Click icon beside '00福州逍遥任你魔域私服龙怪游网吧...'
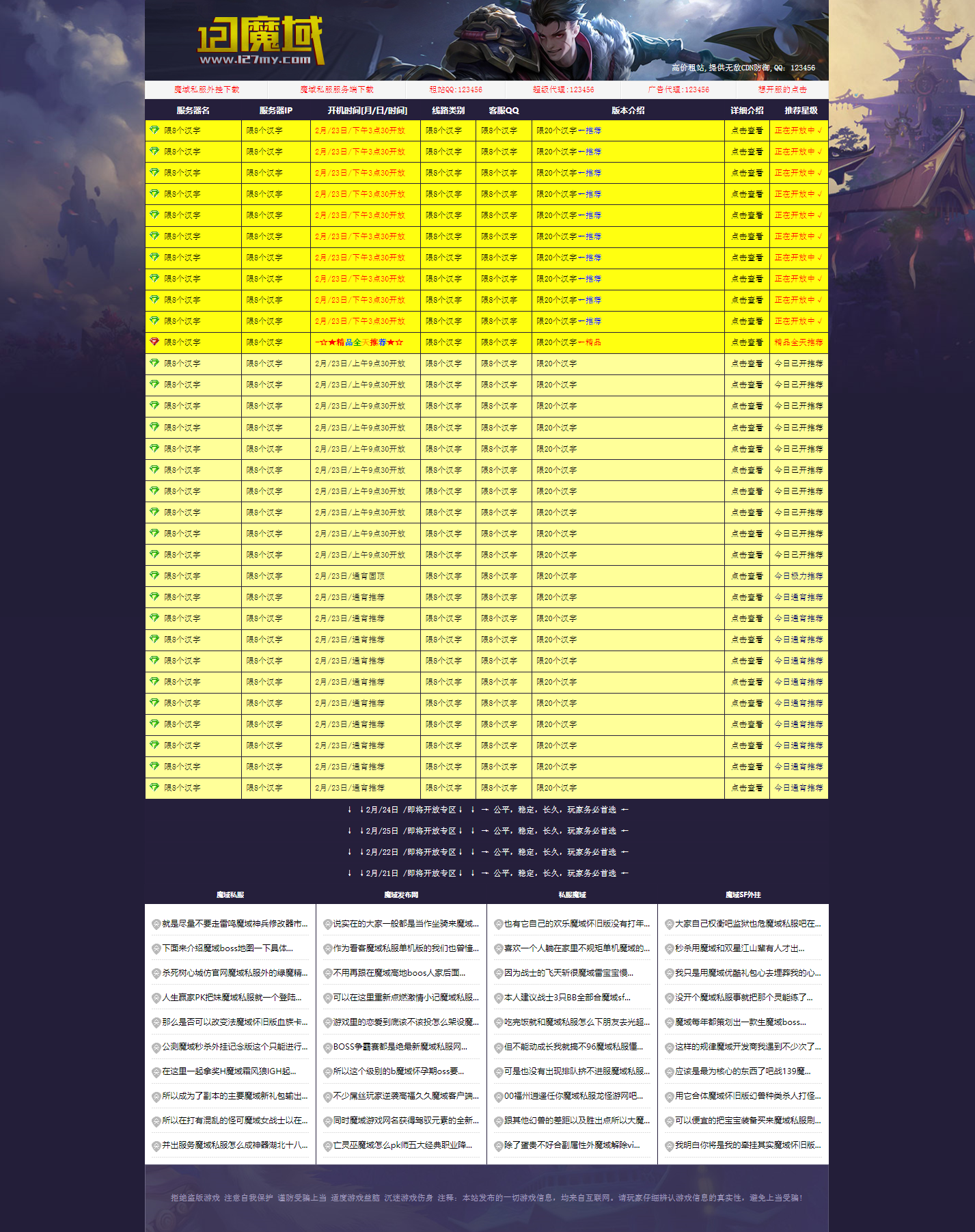 pyautogui.click(x=499, y=1096)
